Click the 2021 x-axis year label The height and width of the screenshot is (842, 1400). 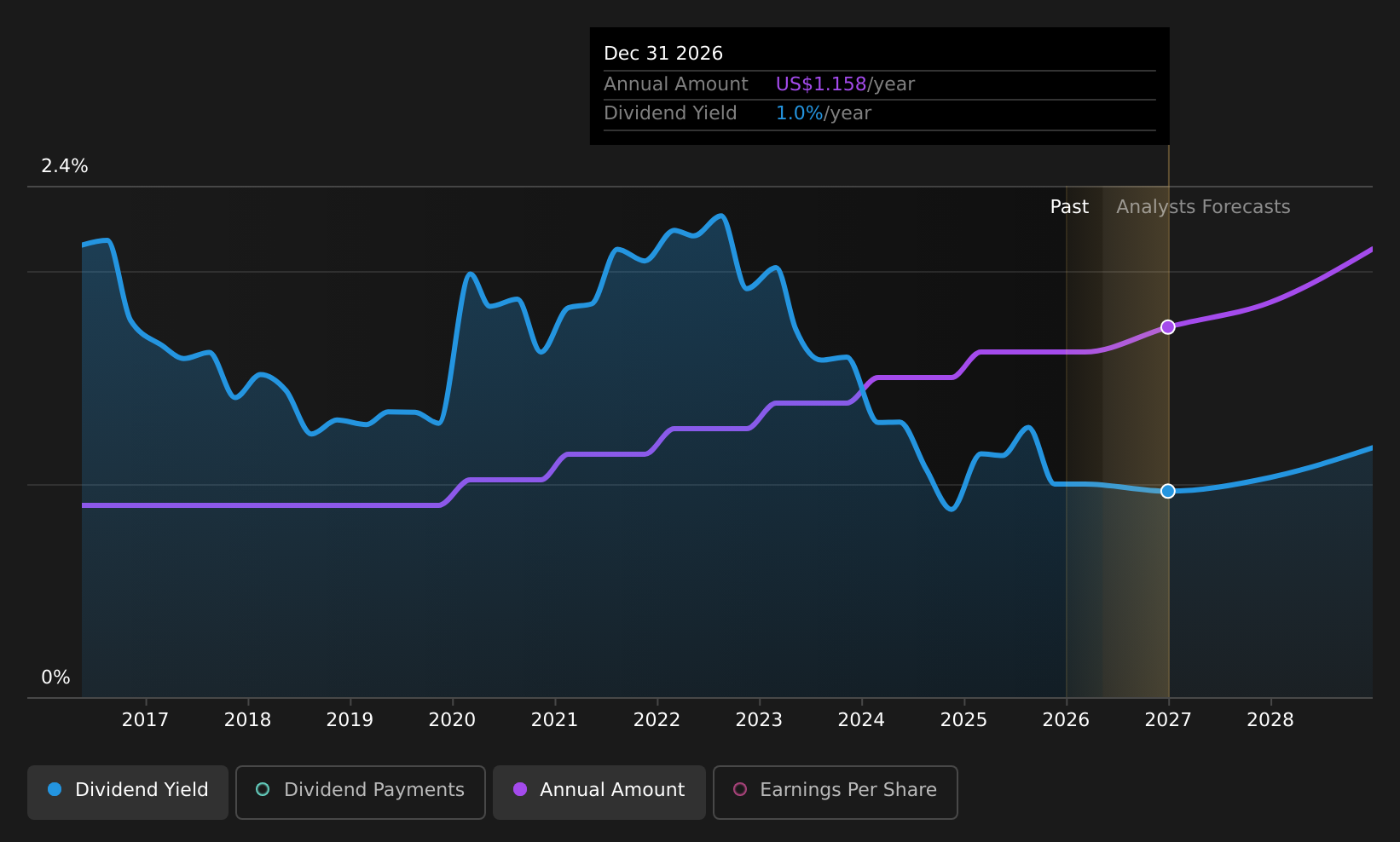click(x=555, y=720)
